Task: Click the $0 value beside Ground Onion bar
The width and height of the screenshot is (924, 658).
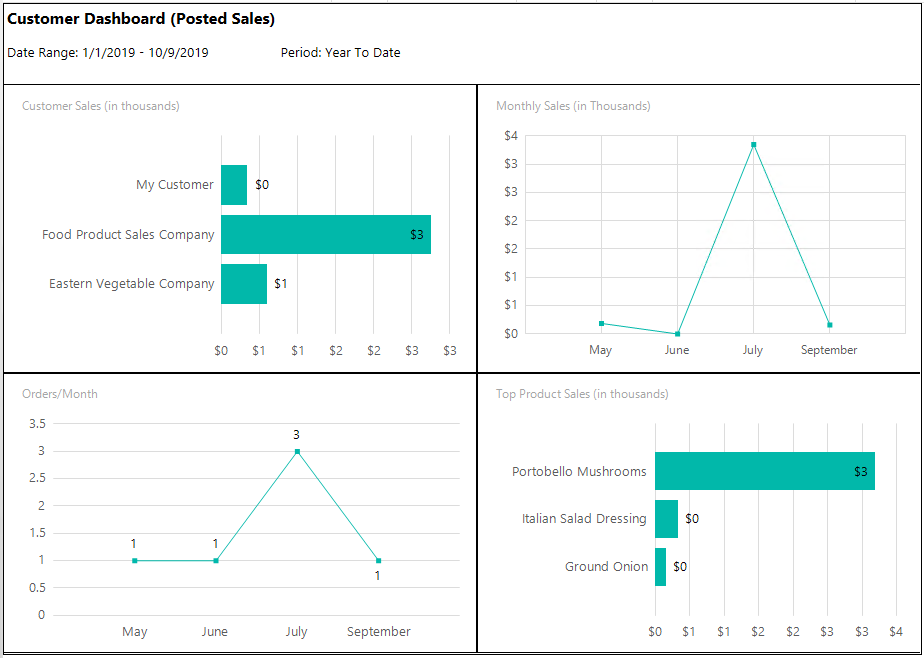Action: click(680, 567)
